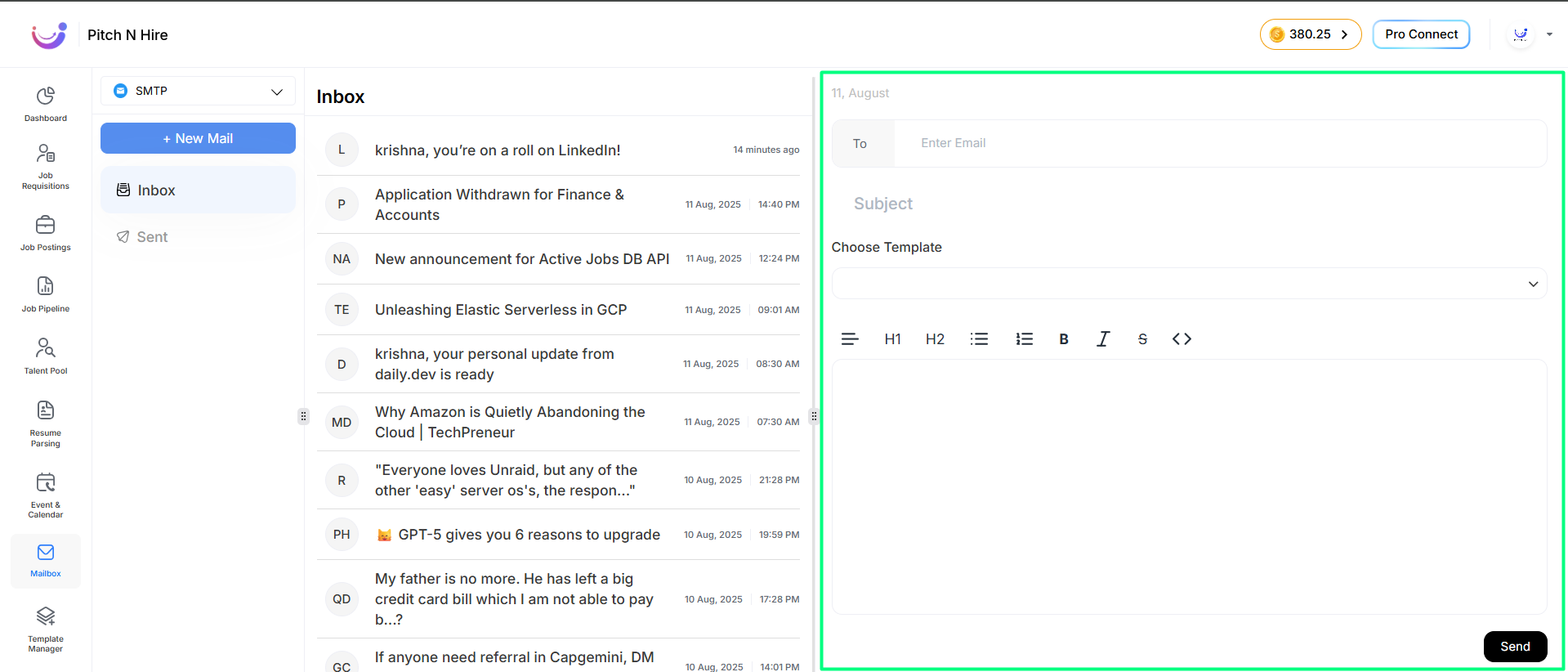Screen dimensions: 1568x672
Task: Click the compose panel resize handle
Action: (814, 416)
